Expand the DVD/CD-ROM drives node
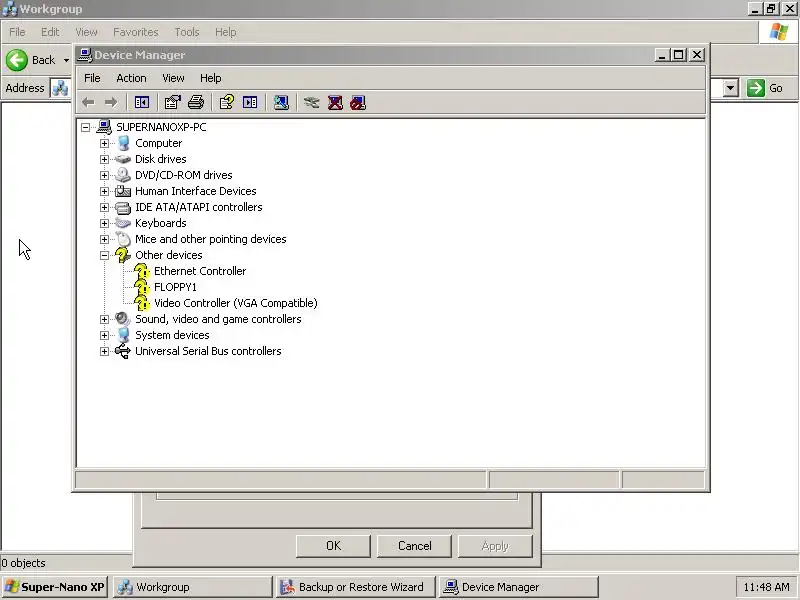This screenshot has height=600, width=800. click(105, 175)
